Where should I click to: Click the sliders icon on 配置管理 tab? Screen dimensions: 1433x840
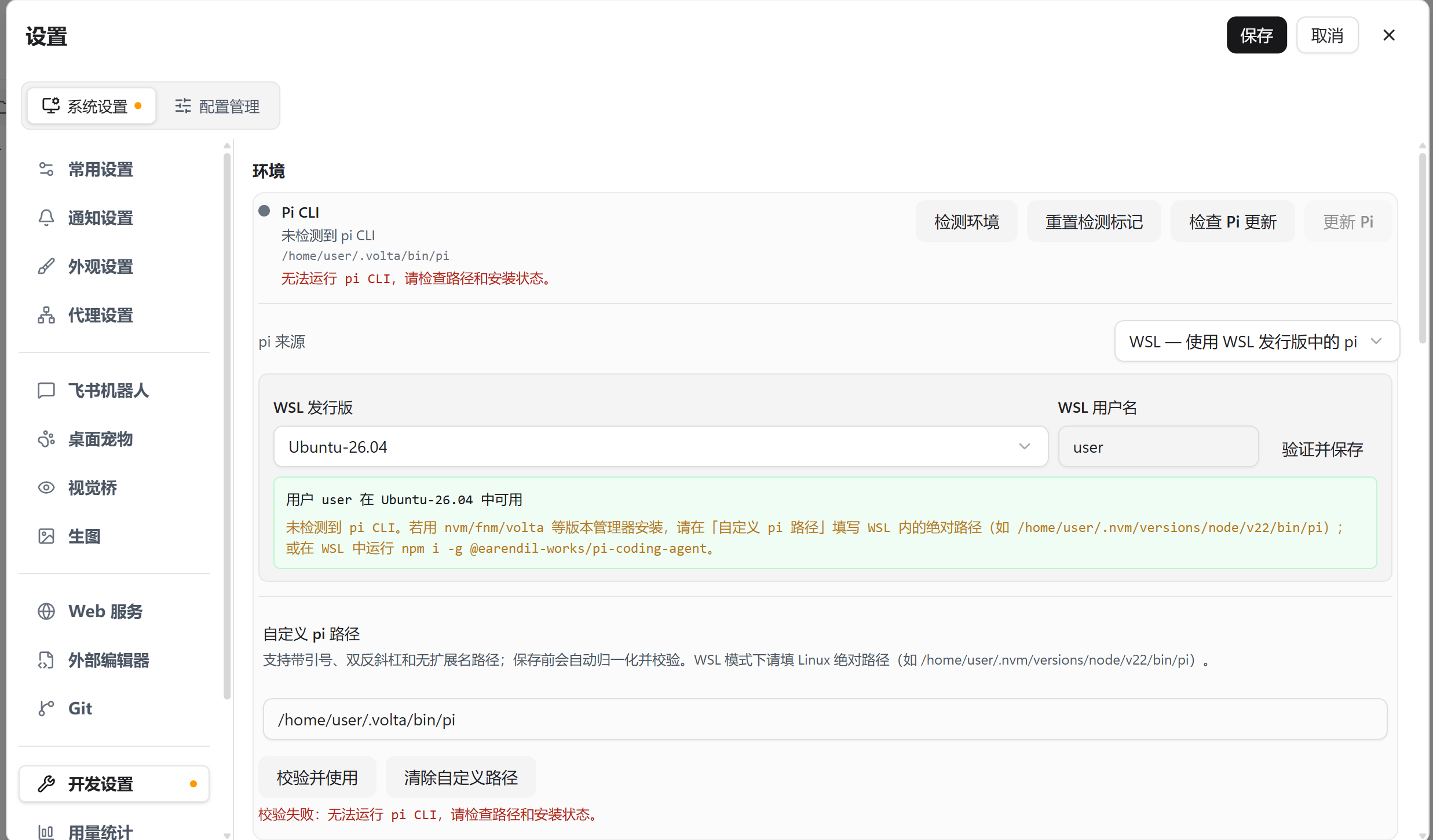coord(183,106)
